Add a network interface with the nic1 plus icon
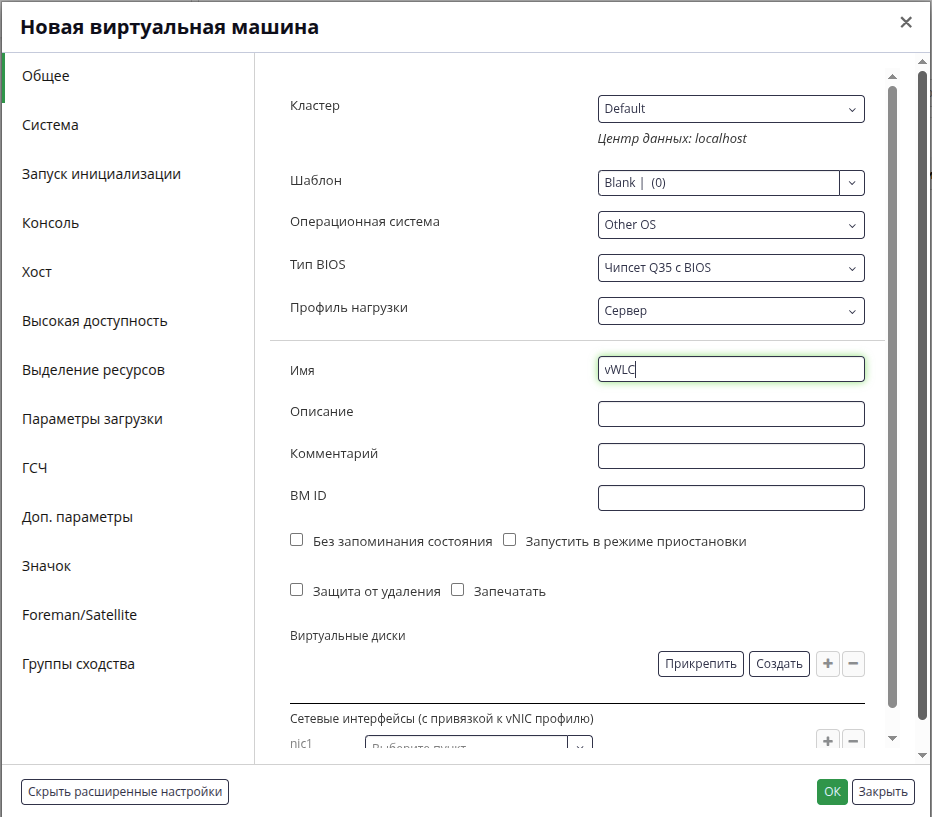 [828, 740]
